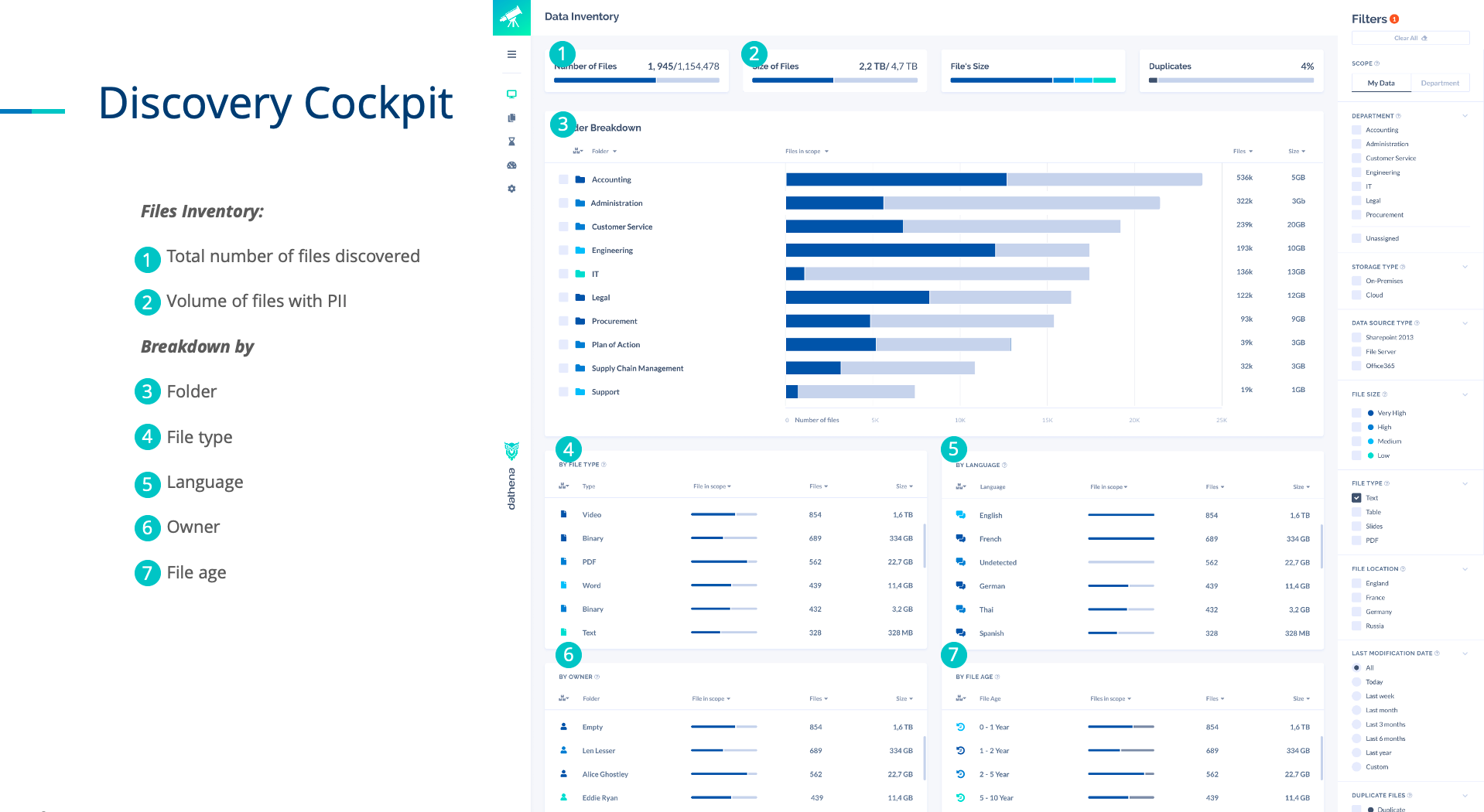Switch scope to My Data tab
The image size is (1484, 812).
point(1381,83)
